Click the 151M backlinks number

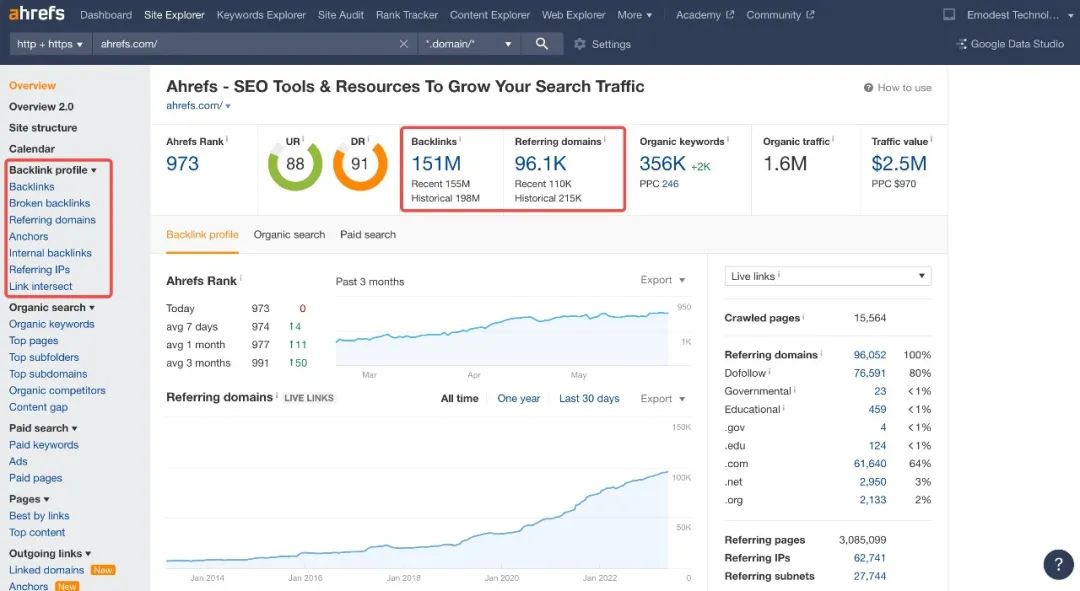point(436,164)
